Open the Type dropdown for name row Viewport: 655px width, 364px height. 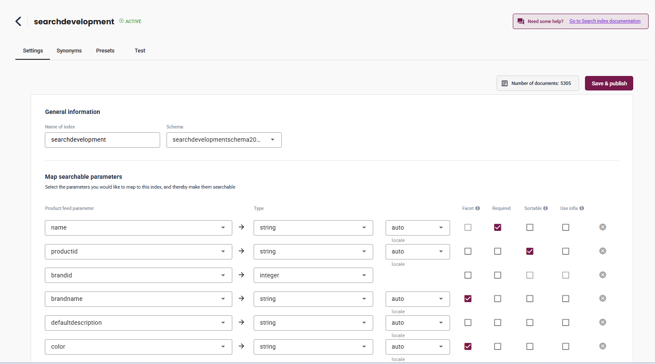pyautogui.click(x=313, y=228)
